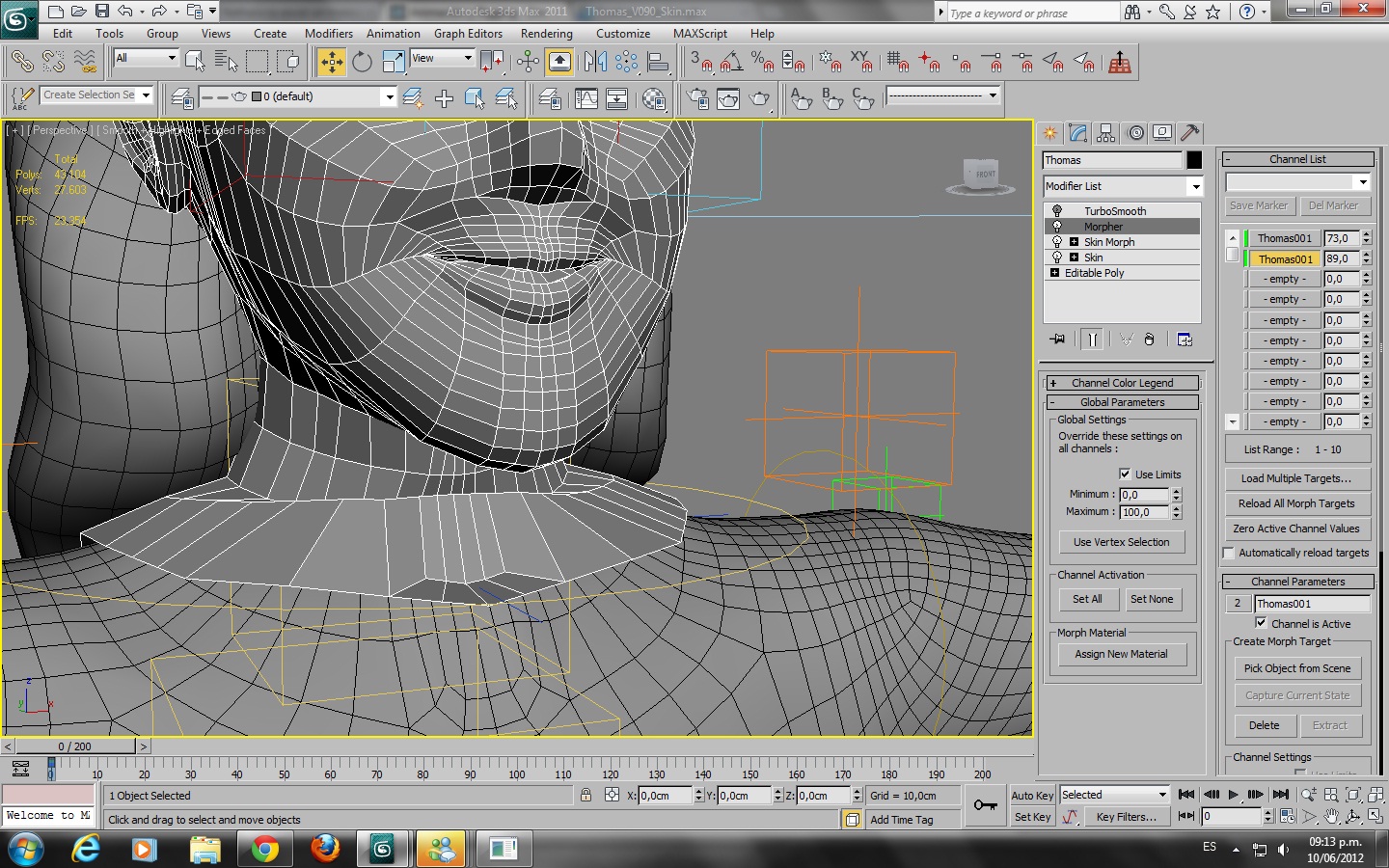
Task: Uncheck the Use Limits checkbox
Action: (x=1125, y=474)
